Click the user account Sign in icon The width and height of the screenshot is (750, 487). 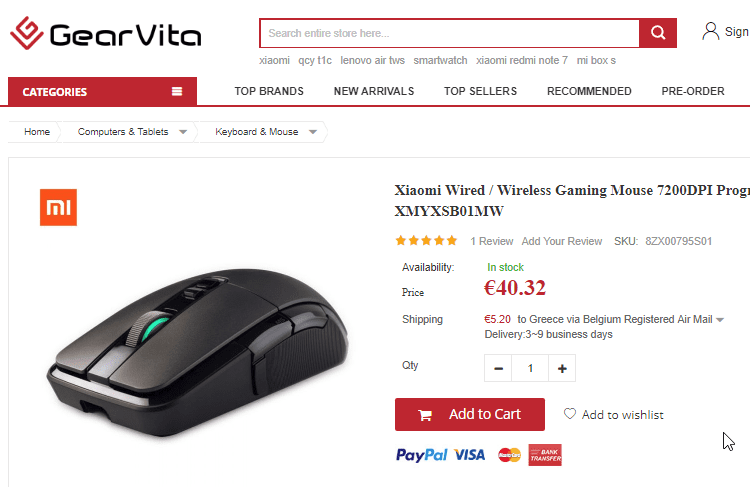coord(710,32)
